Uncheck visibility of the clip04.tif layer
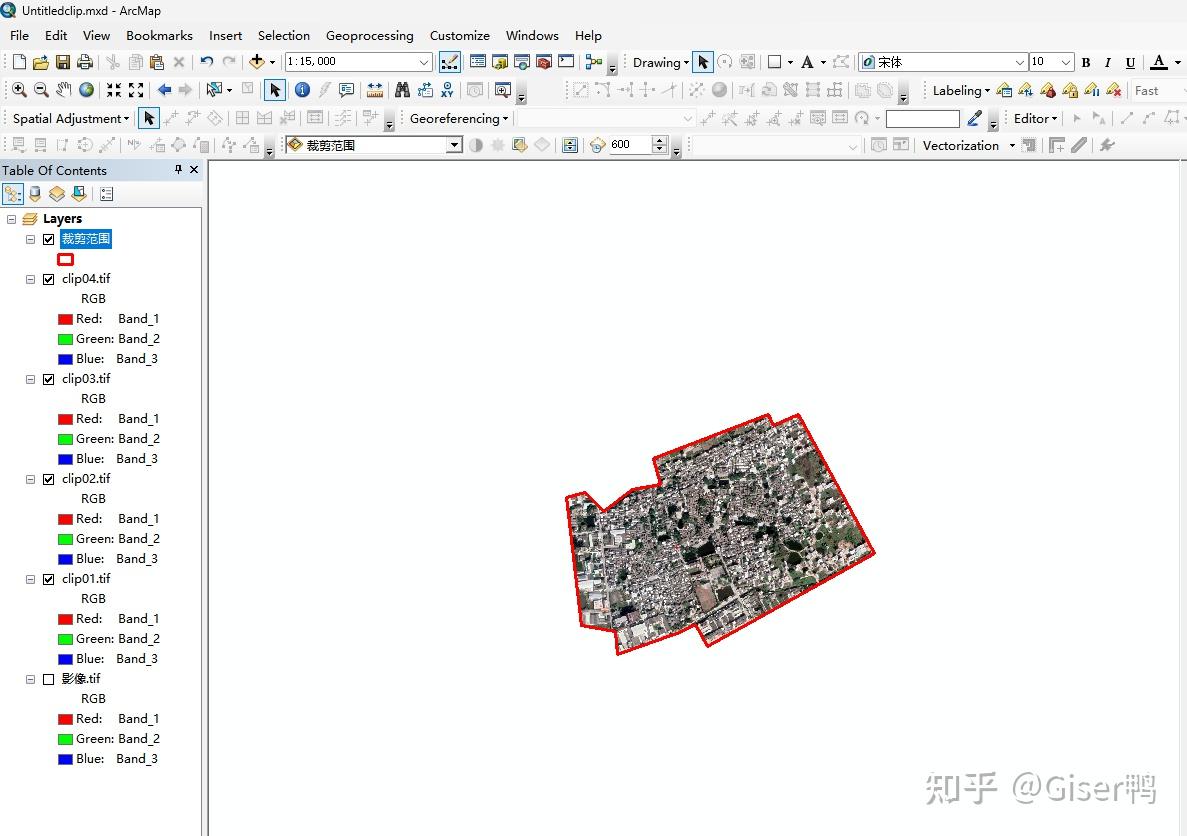Viewport: 1187px width, 836px height. 48,279
